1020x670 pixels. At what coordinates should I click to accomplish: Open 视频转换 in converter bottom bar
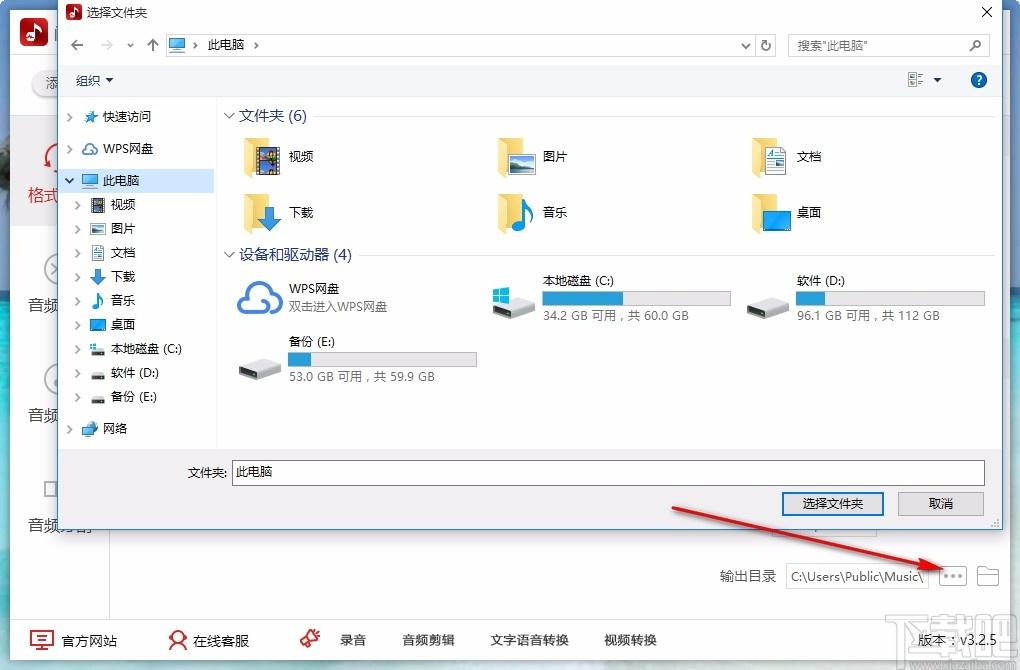[x=630, y=639]
